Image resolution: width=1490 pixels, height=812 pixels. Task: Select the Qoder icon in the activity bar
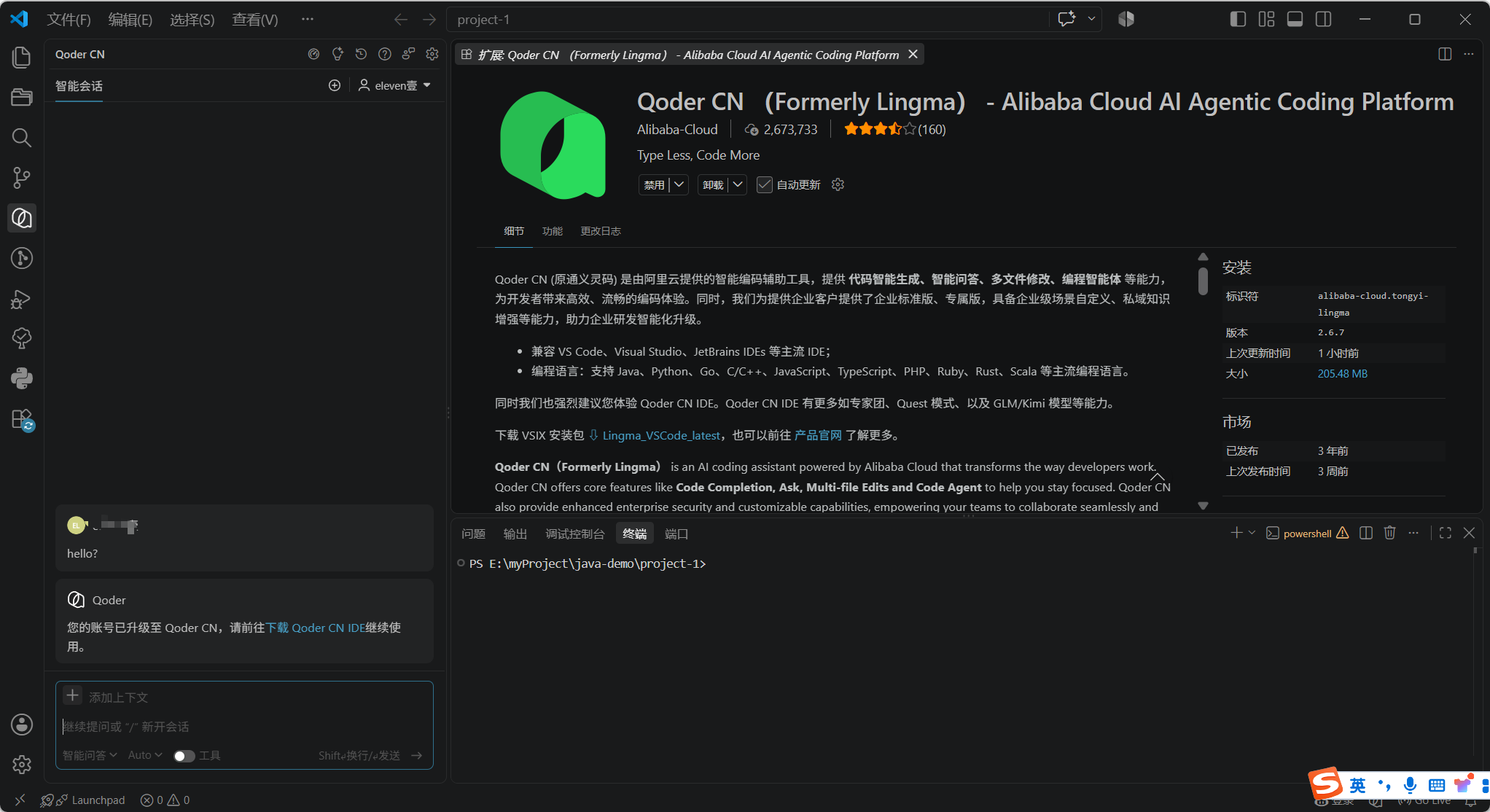pyautogui.click(x=22, y=218)
